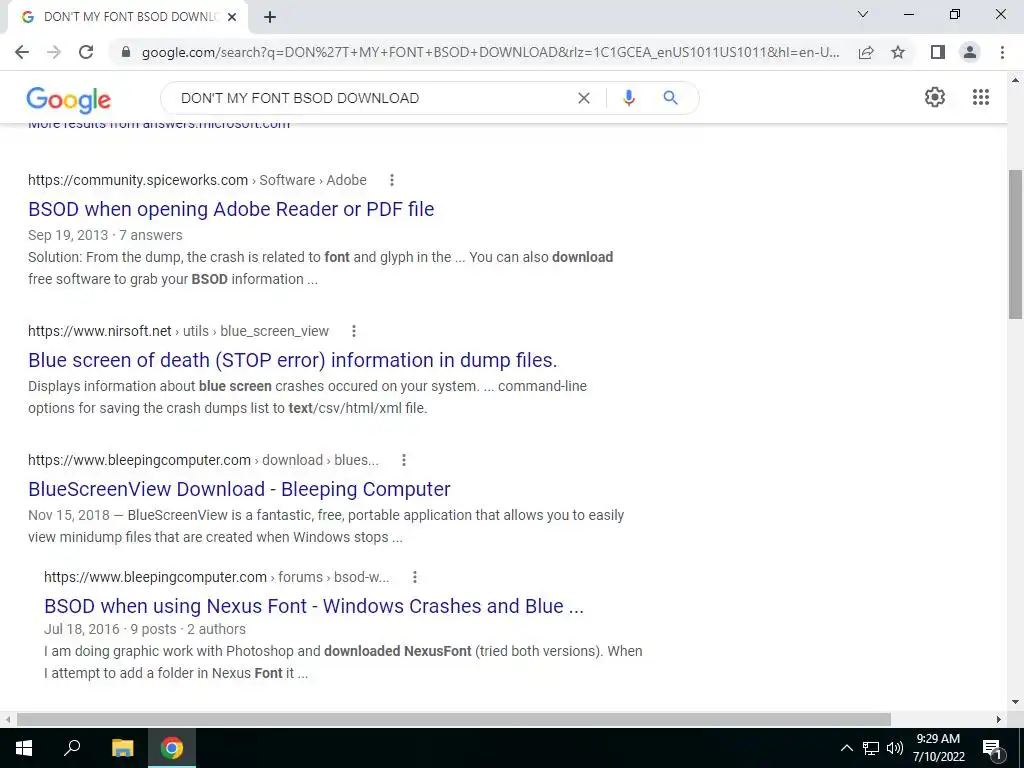
Task: Click the scroll-up arrow of vertical scrollbar
Action: [x=1015, y=80]
